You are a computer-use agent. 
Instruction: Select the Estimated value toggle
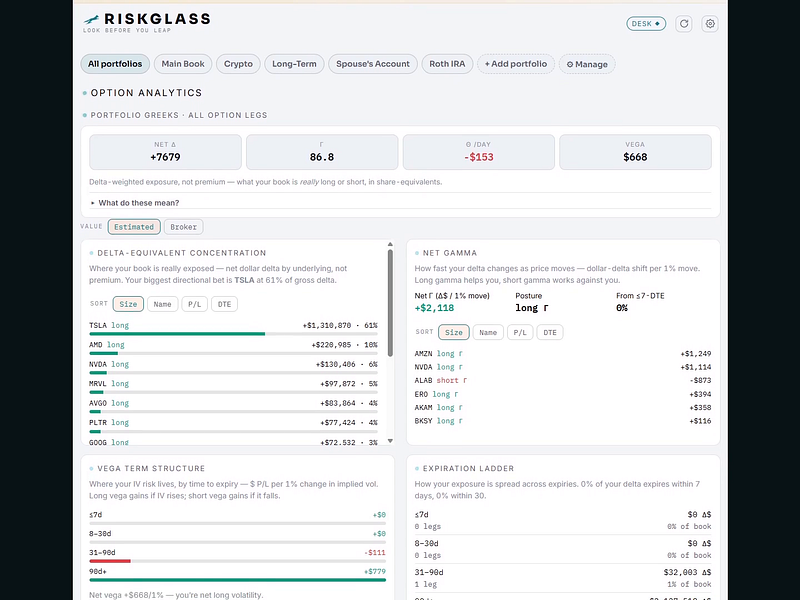point(134,227)
